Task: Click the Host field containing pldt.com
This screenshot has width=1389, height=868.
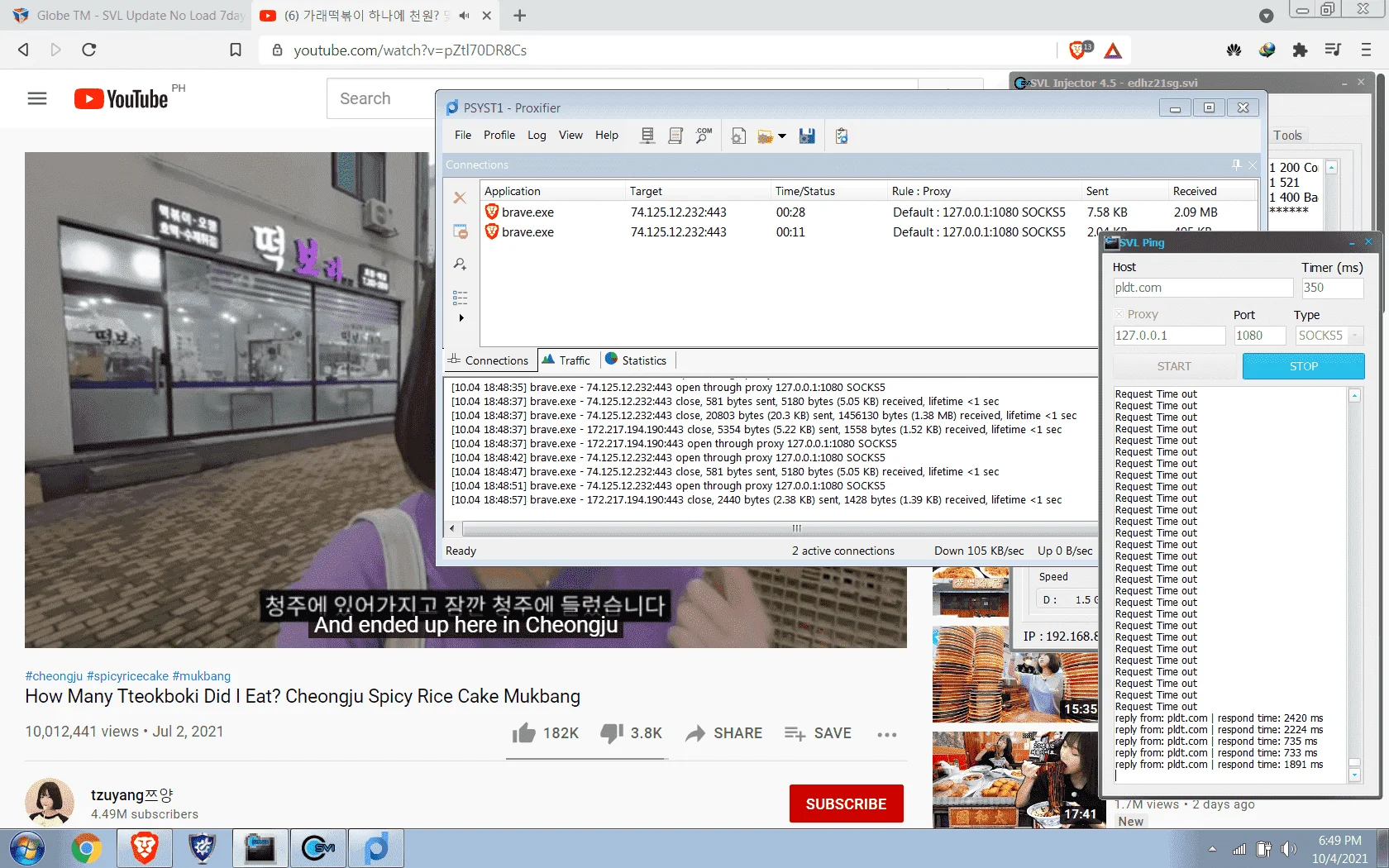Action: tap(1203, 288)
